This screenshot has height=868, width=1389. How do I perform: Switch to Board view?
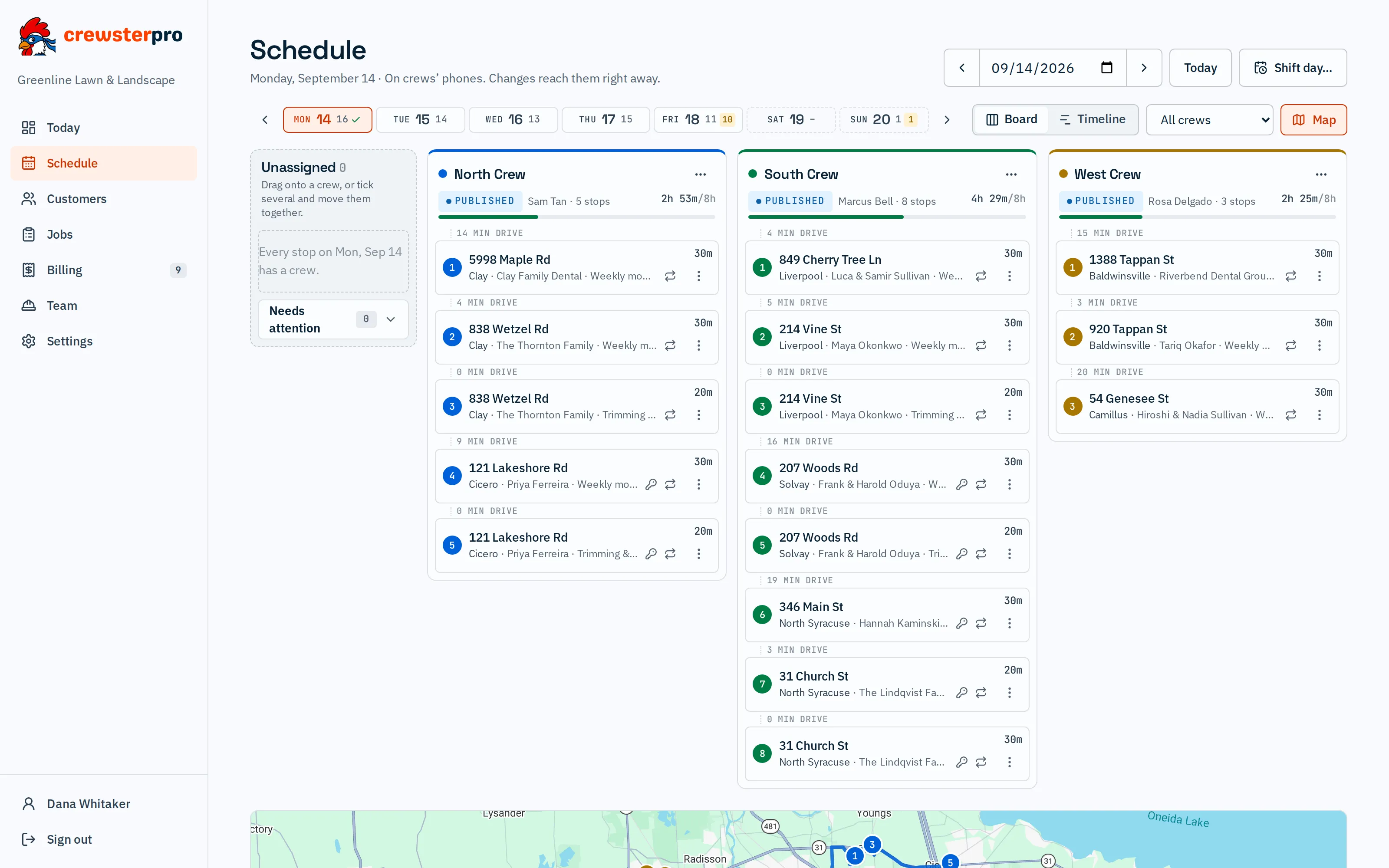pos(1011,119)
